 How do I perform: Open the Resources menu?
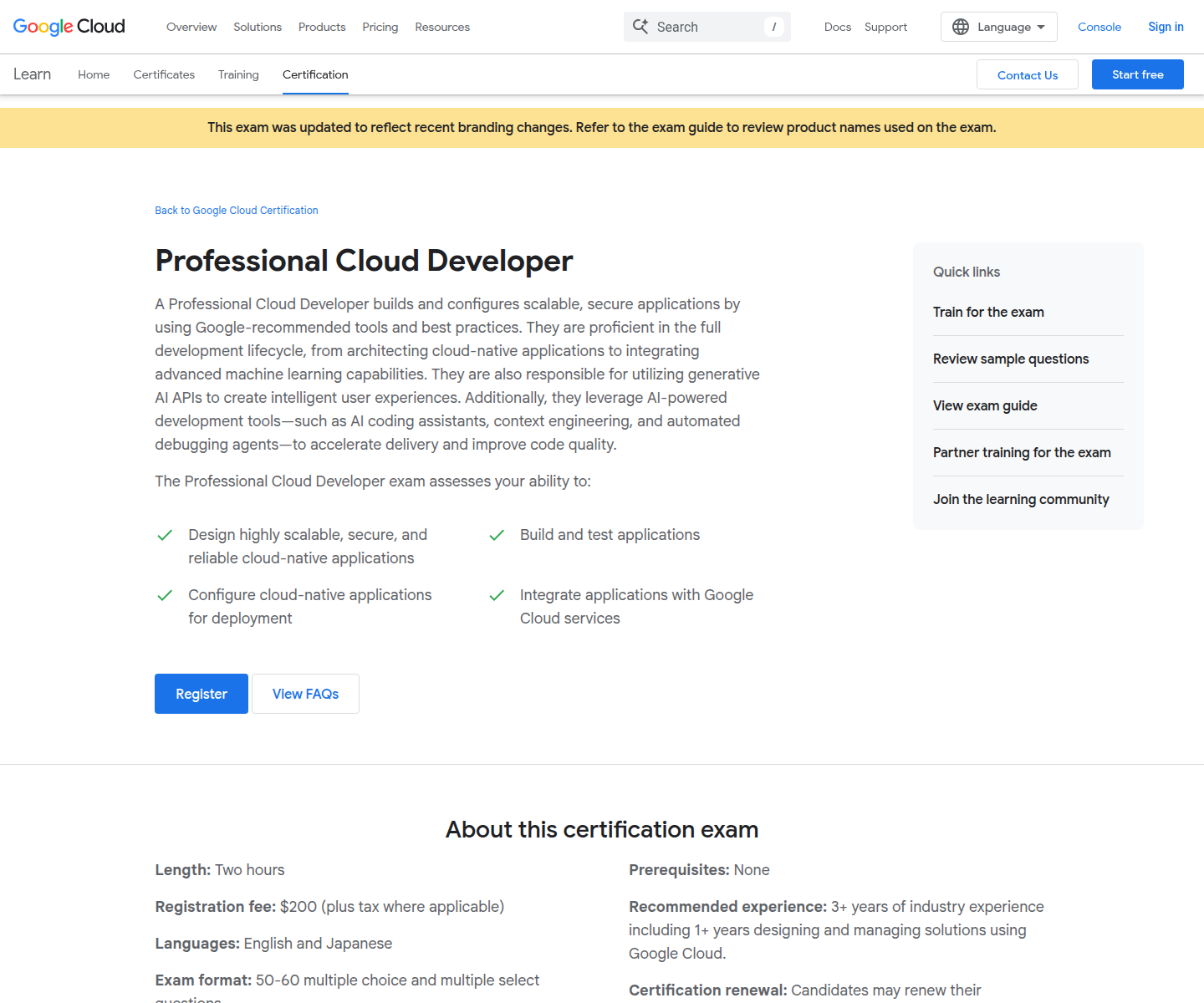(442, 27)
